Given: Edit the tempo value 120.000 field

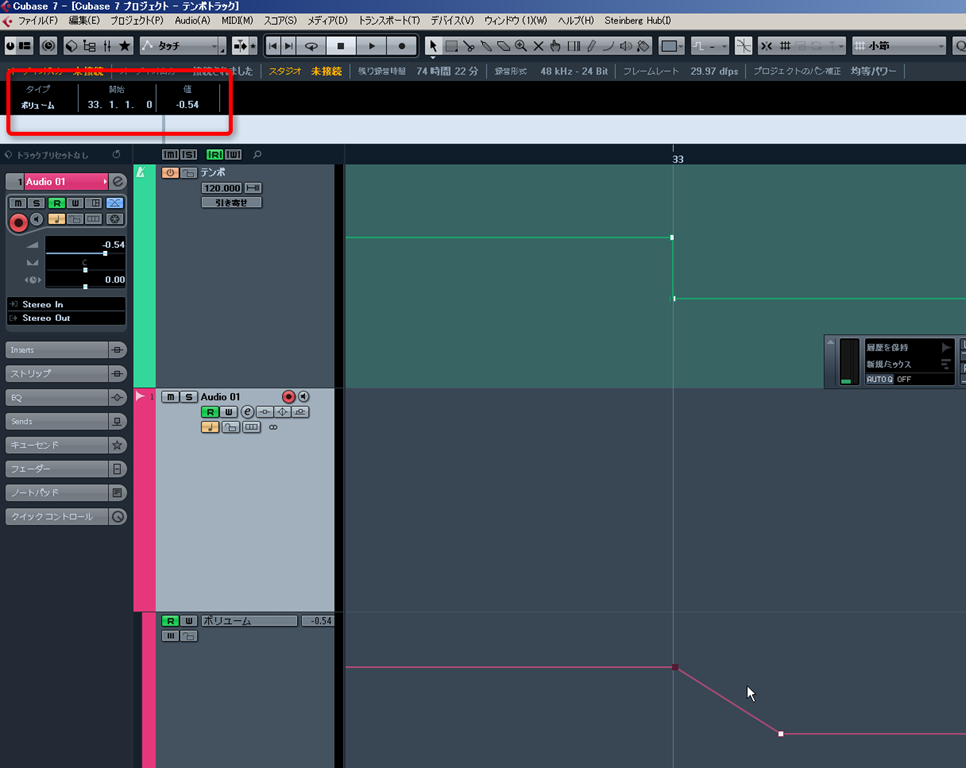Looking at the screenshot, I should pos(222,188).
